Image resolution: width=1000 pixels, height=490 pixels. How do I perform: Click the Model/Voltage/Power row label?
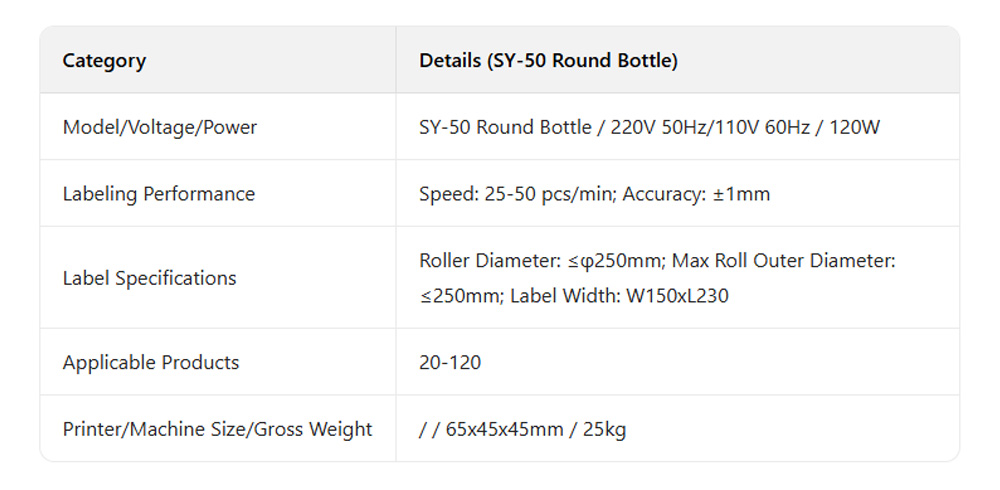pyautogui.click(x=160, y=128)
